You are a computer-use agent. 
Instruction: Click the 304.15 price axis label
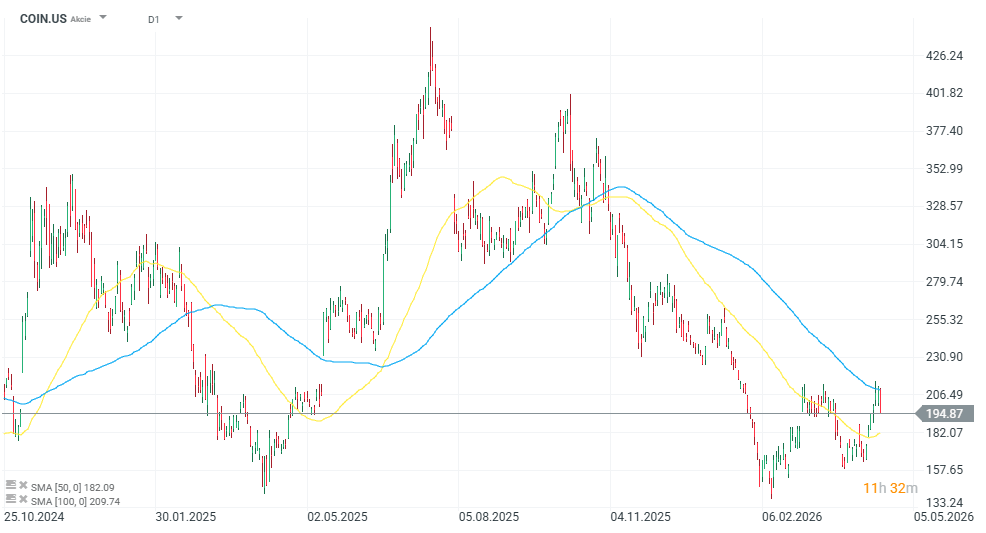pyautogui.click(x=943, y=244)
